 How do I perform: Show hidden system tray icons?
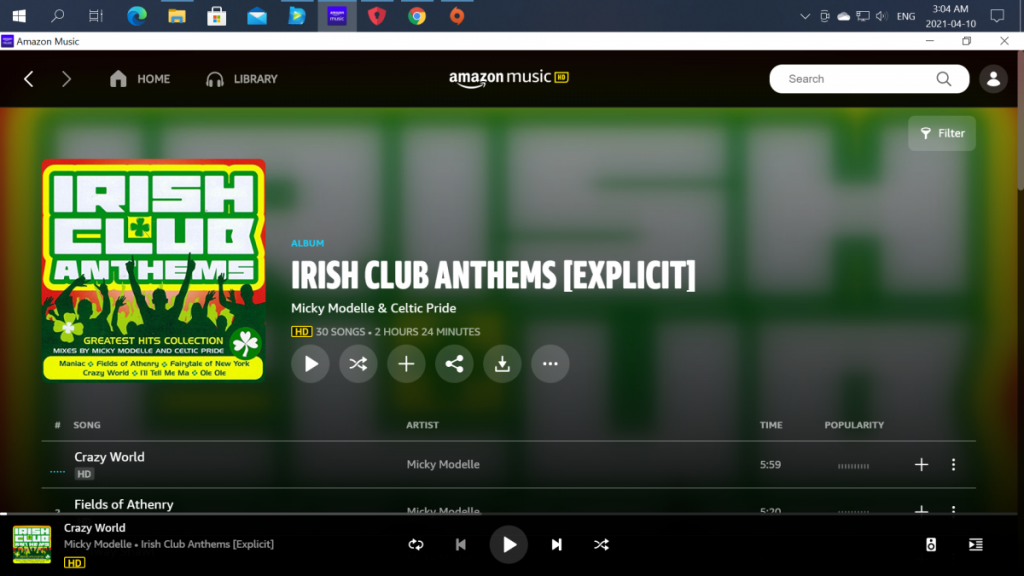point(805,16)
